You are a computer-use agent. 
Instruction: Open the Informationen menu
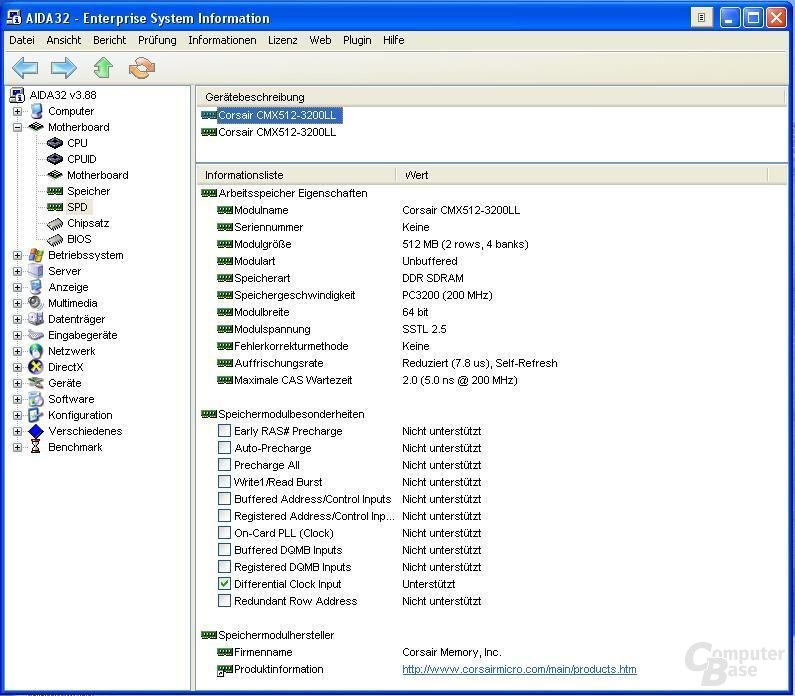(222, 40)
